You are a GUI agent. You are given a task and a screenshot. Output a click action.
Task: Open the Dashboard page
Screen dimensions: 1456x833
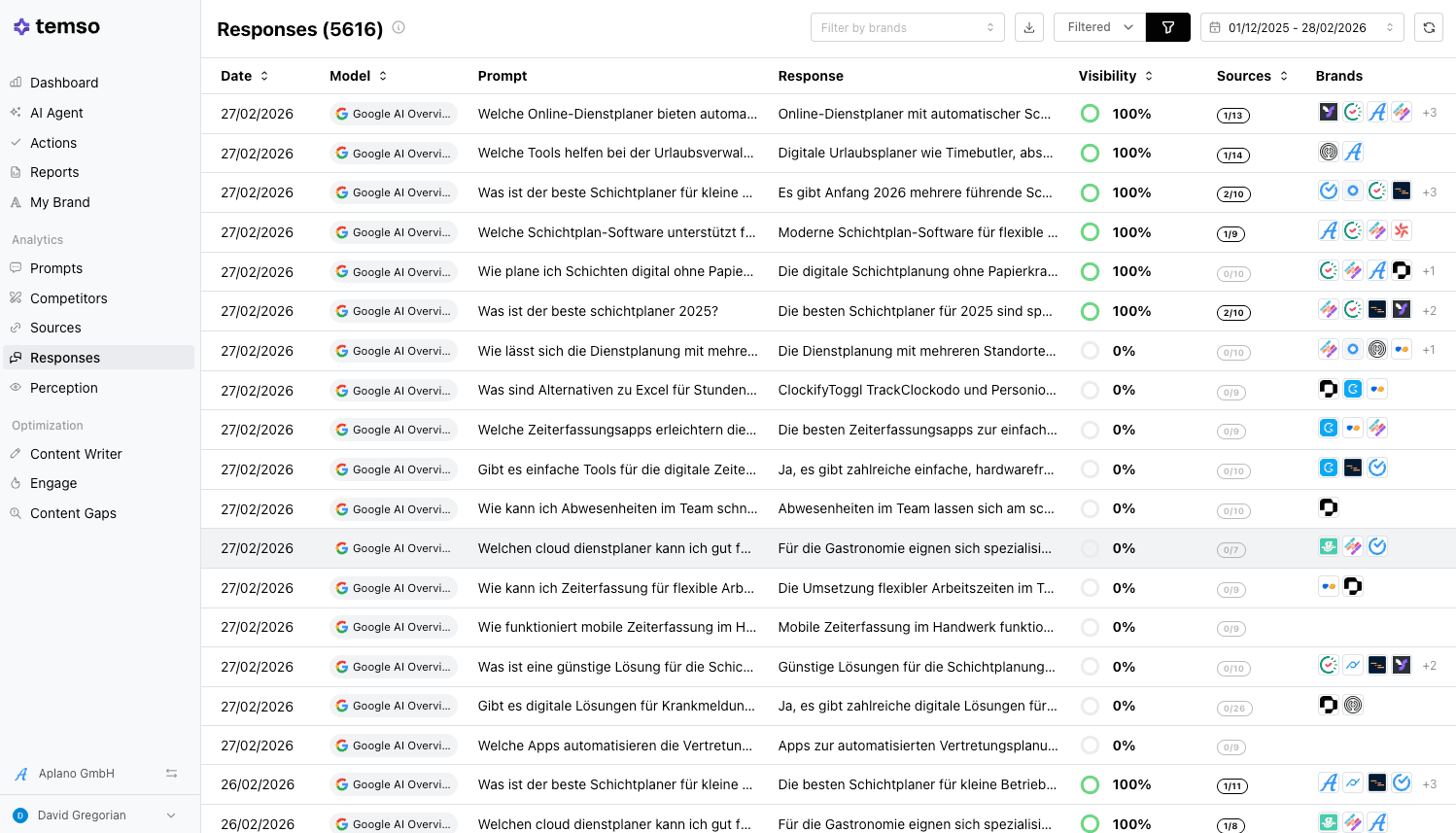pyautogui.click(x=64, y=83)
